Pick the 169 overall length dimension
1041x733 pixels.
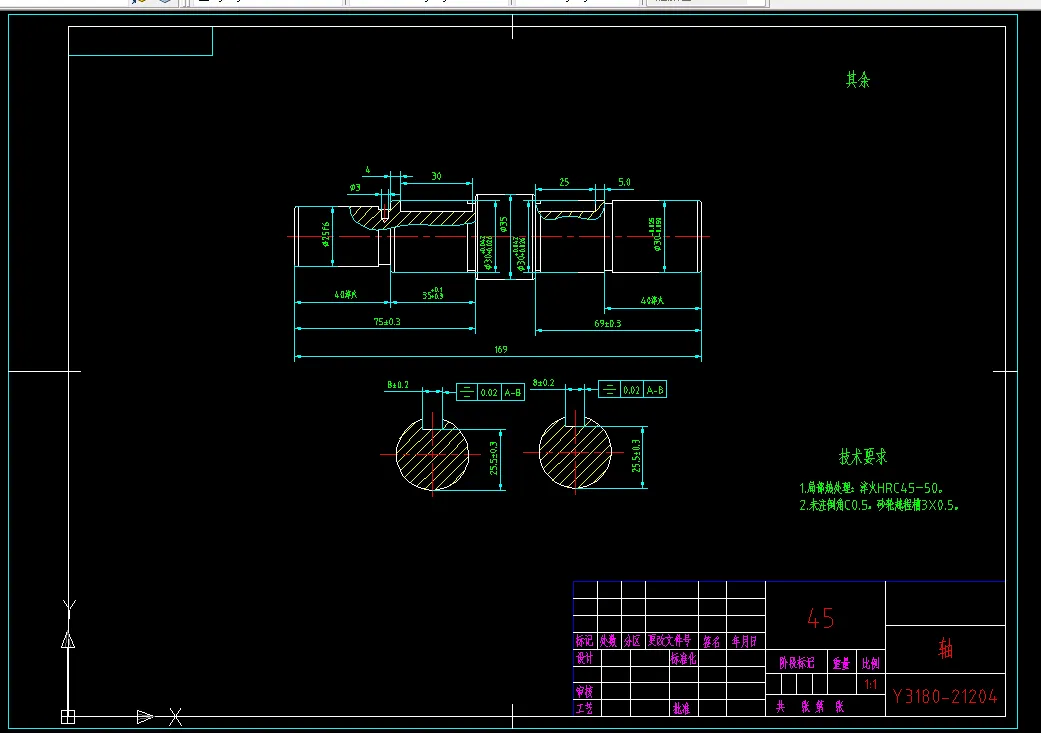(501, 349)
